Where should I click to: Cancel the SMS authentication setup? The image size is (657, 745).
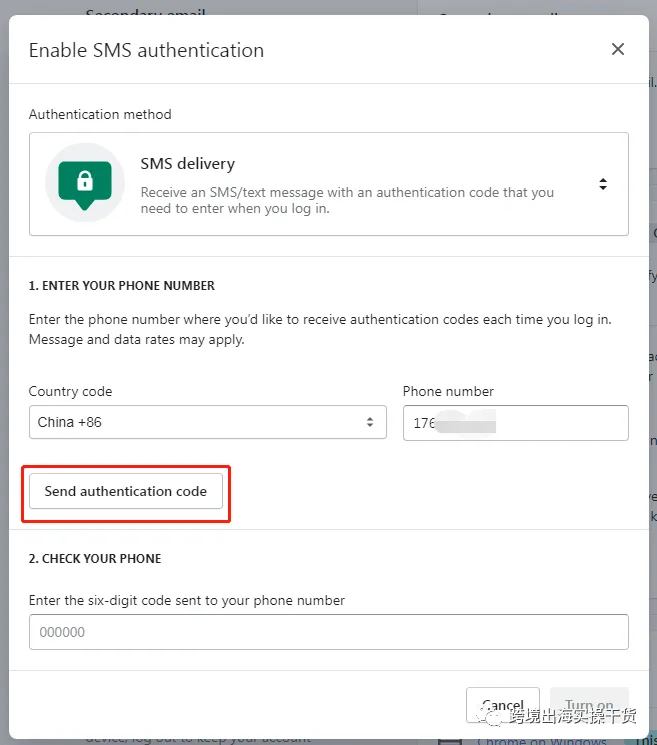[x=503, y=705]
